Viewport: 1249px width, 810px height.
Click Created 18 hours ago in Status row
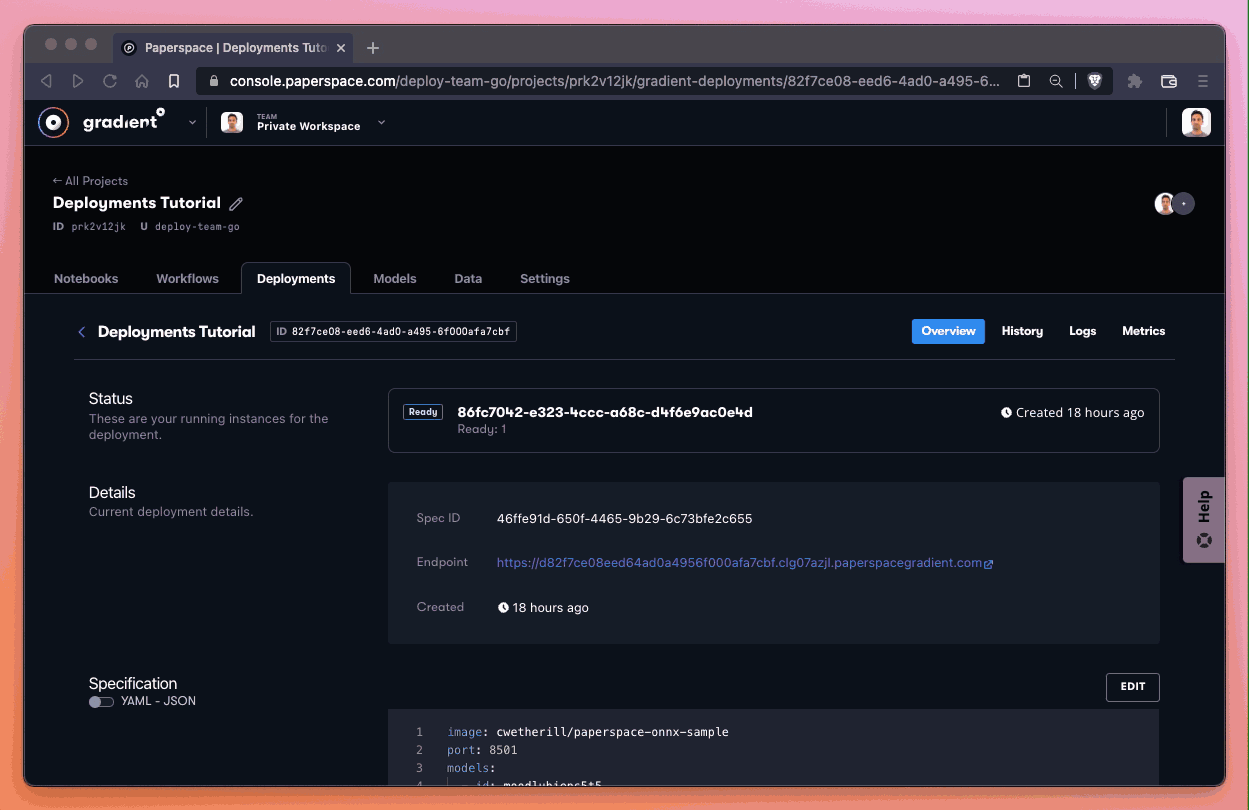[x=1073, y=412]
